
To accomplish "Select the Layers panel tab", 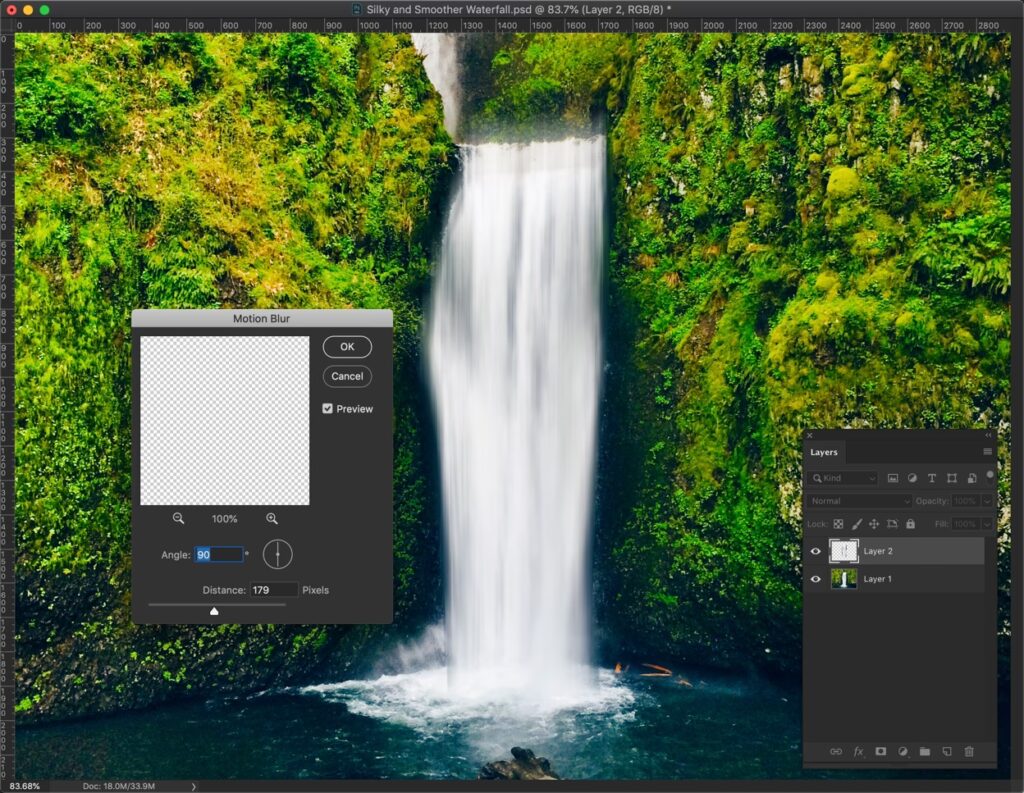I will coord(824,452).
